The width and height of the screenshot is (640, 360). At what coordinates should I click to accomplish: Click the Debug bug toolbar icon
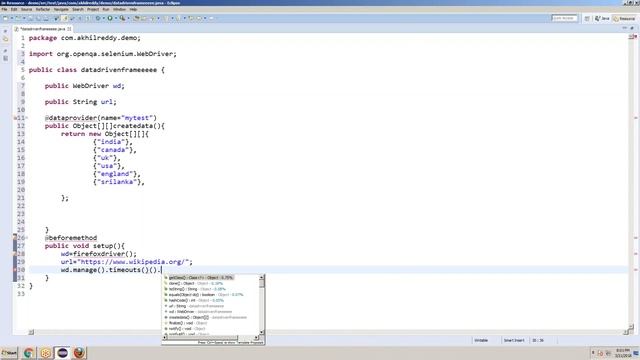[98, 18]
